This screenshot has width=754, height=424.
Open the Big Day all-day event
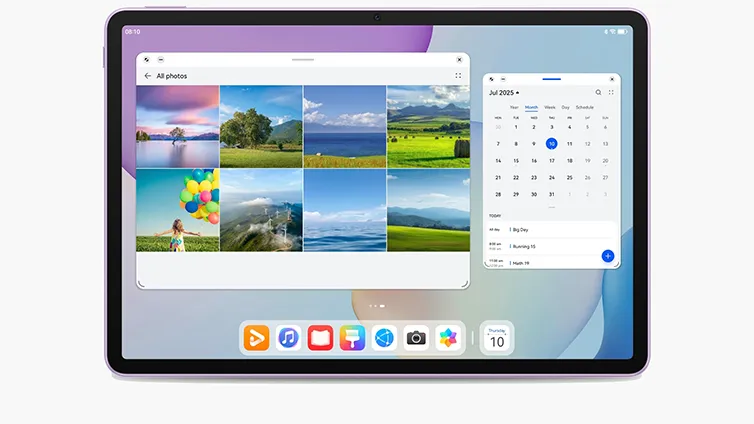(x=521, y=229)
